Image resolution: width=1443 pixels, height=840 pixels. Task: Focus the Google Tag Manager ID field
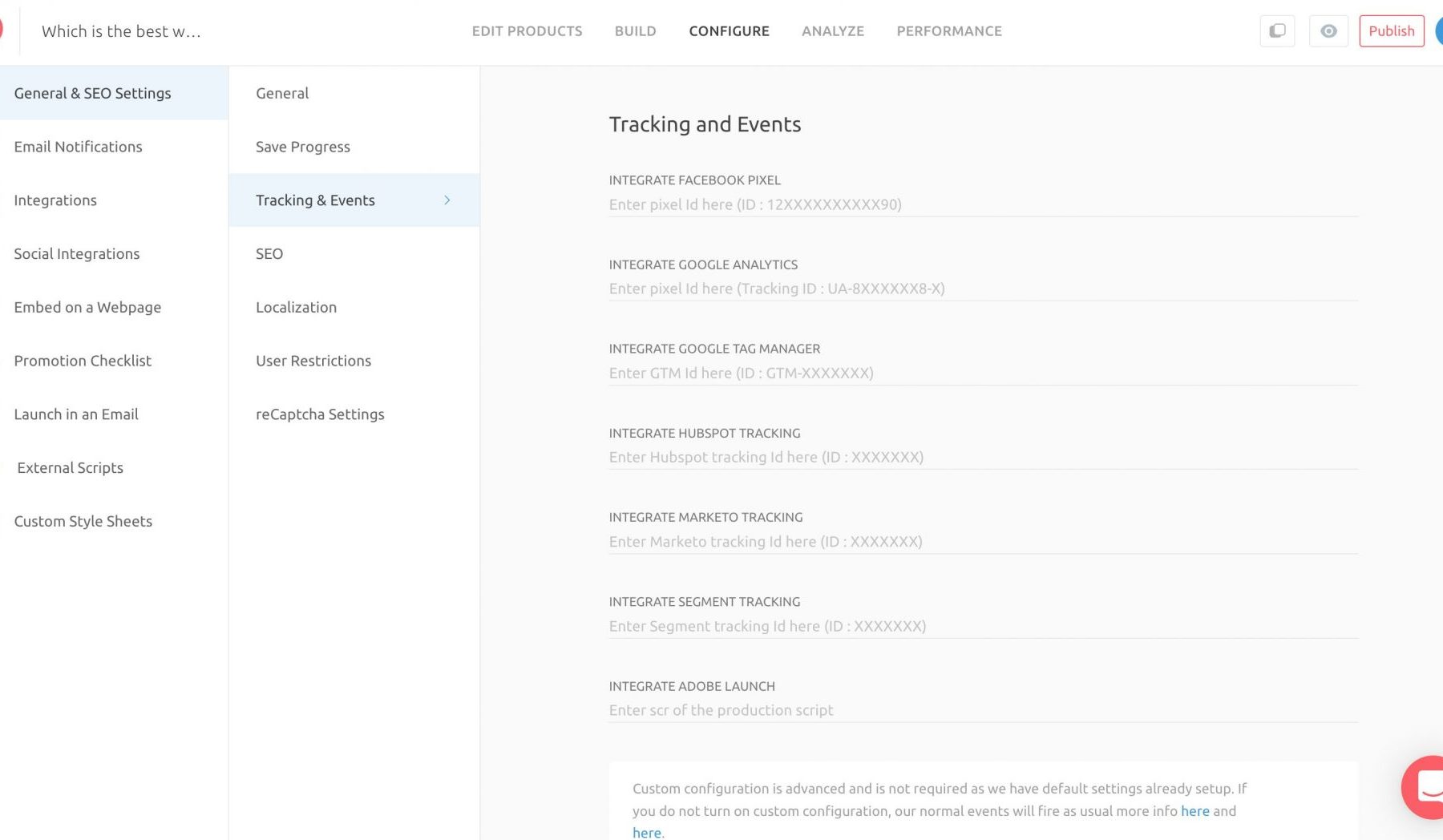point(982,374)
